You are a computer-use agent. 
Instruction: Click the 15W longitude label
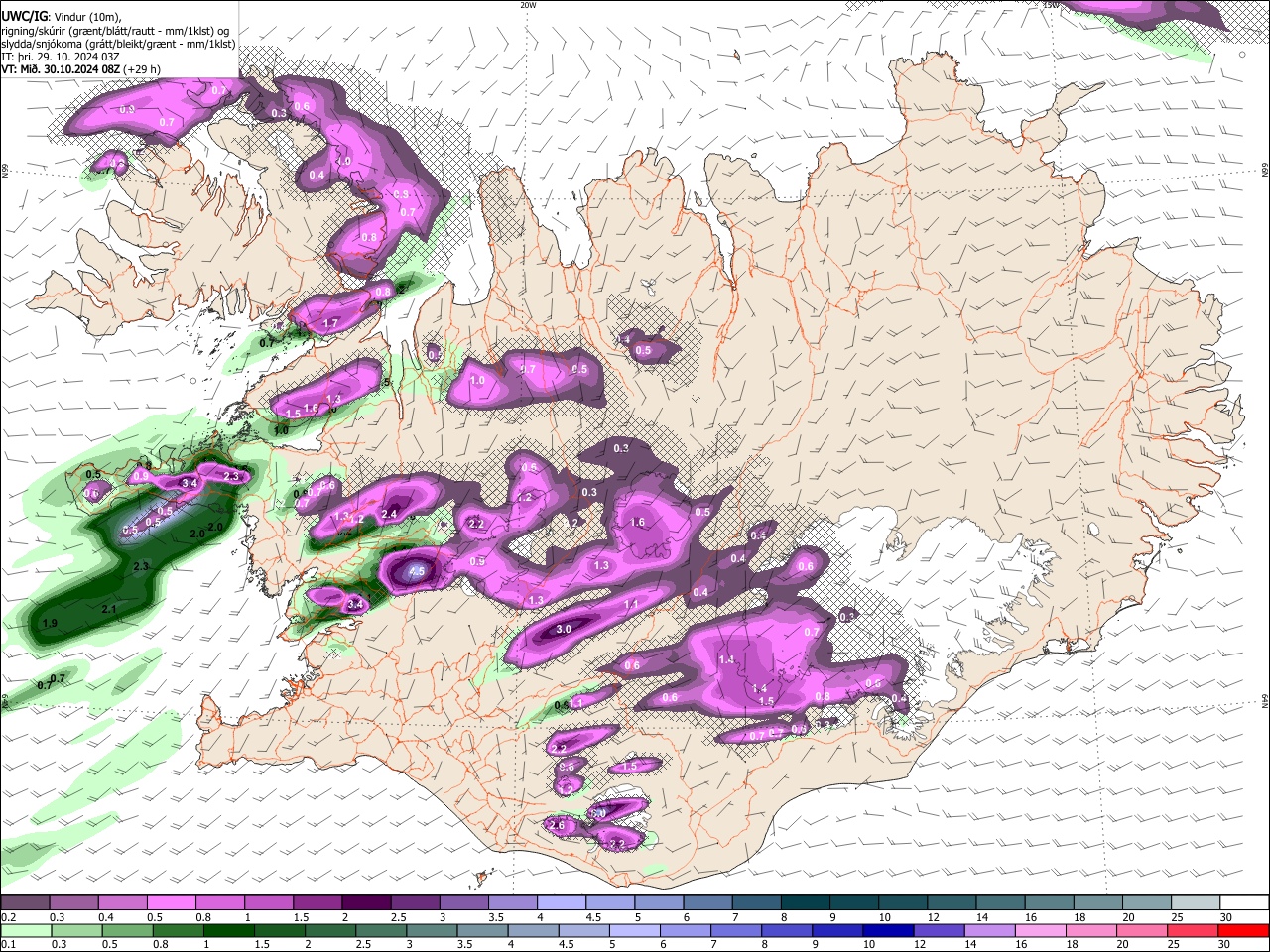click(1051, 5)
